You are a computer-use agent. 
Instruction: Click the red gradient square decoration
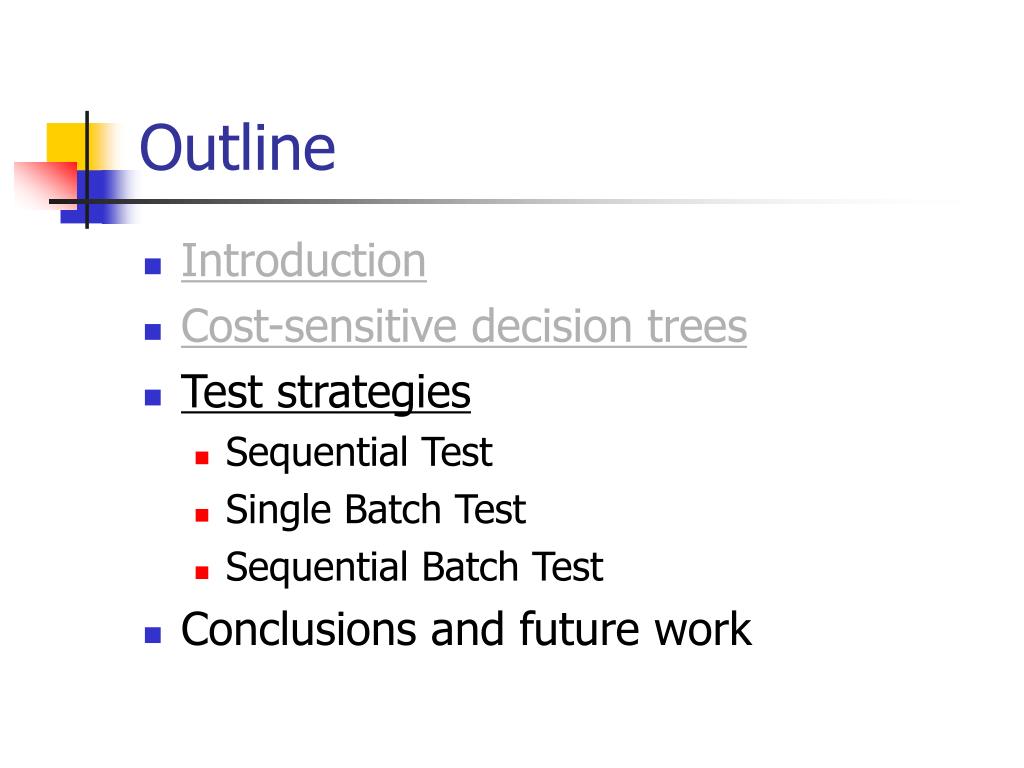(x=46, y=185)
